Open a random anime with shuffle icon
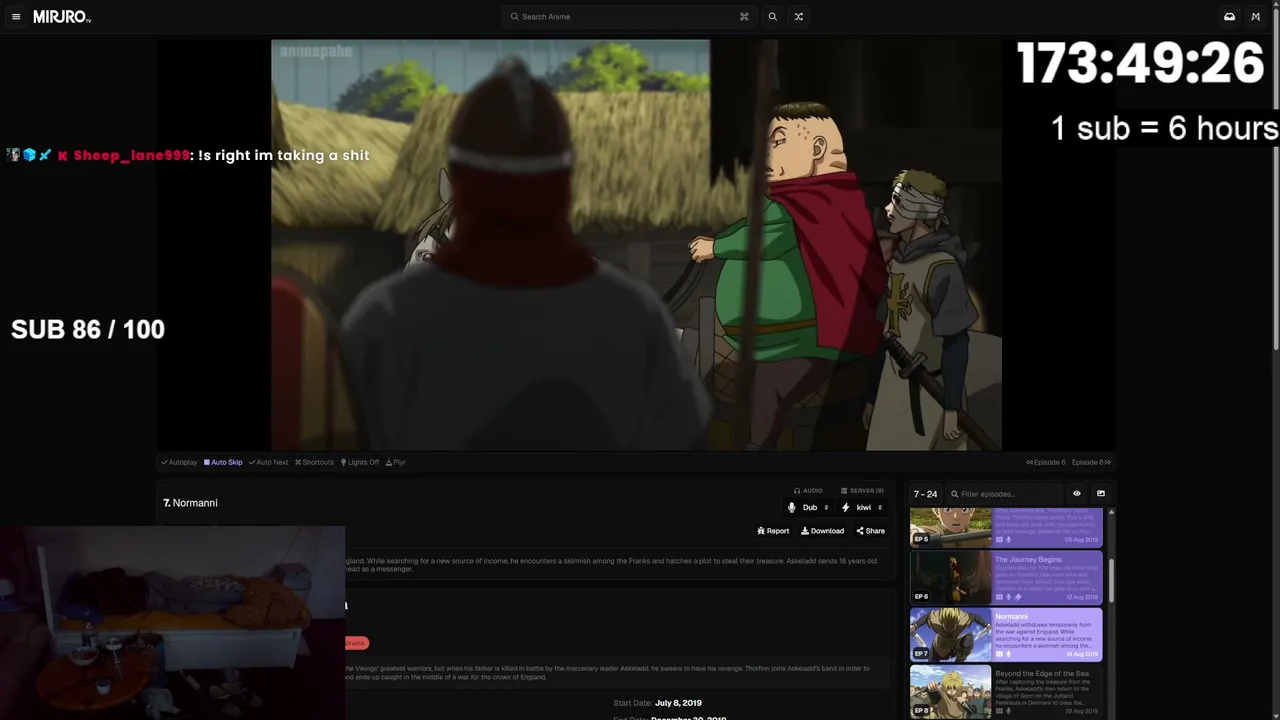The width and height of the screenshot is (1280, 720). [798, 17]
